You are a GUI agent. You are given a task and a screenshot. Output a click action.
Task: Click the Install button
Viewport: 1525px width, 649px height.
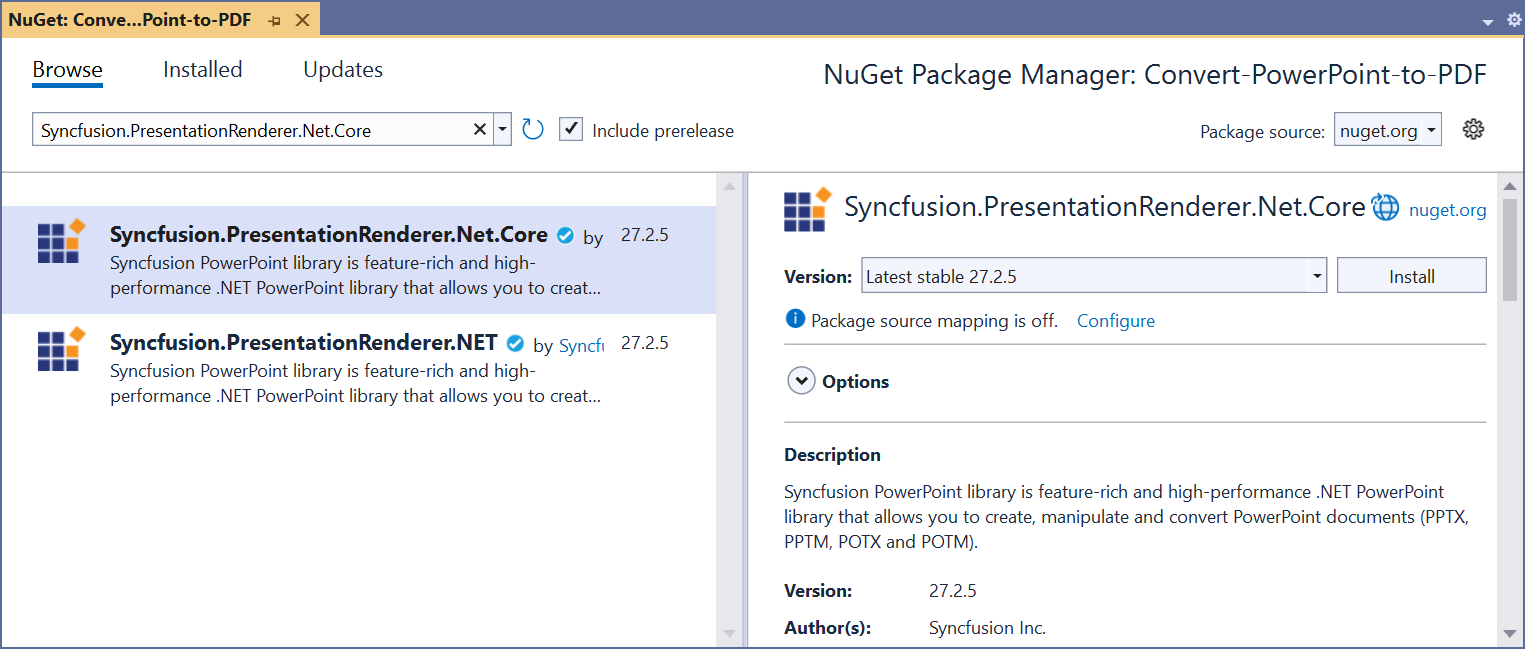(x=1412, y=276)
